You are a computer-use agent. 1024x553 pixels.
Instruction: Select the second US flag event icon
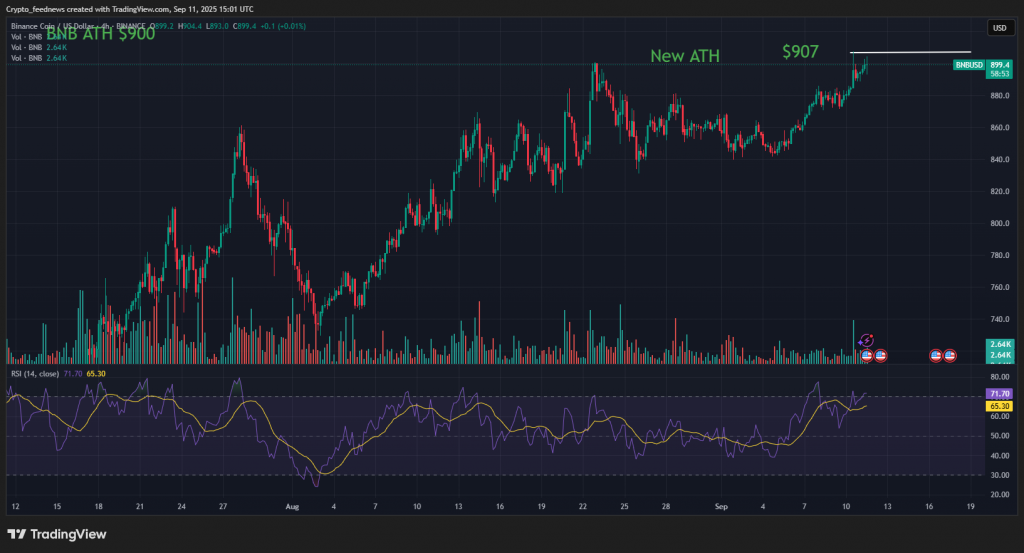coord(881,355)
